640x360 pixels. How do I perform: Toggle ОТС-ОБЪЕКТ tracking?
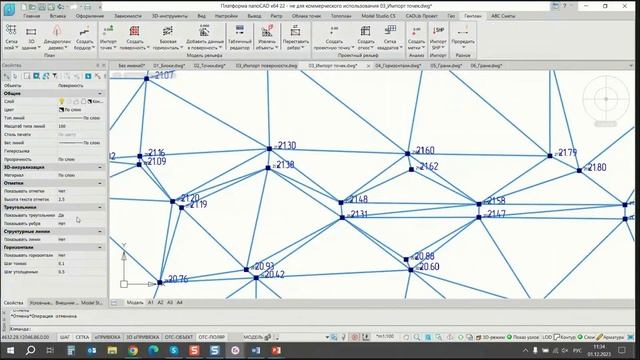pos(179,337)
